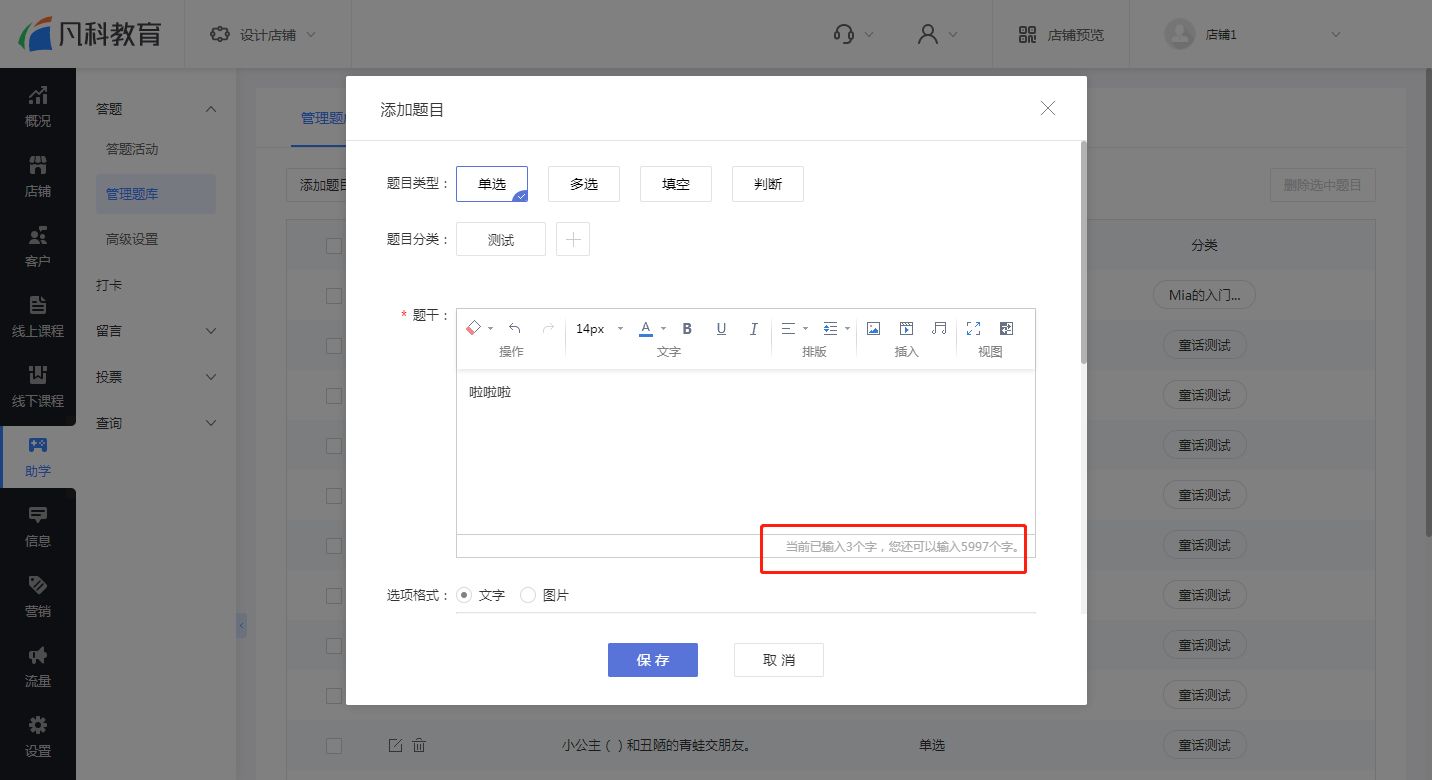Open 线下课程 in the left sidebar
The width and height of the screenshot is (1432, 780).
coord(38,387)
